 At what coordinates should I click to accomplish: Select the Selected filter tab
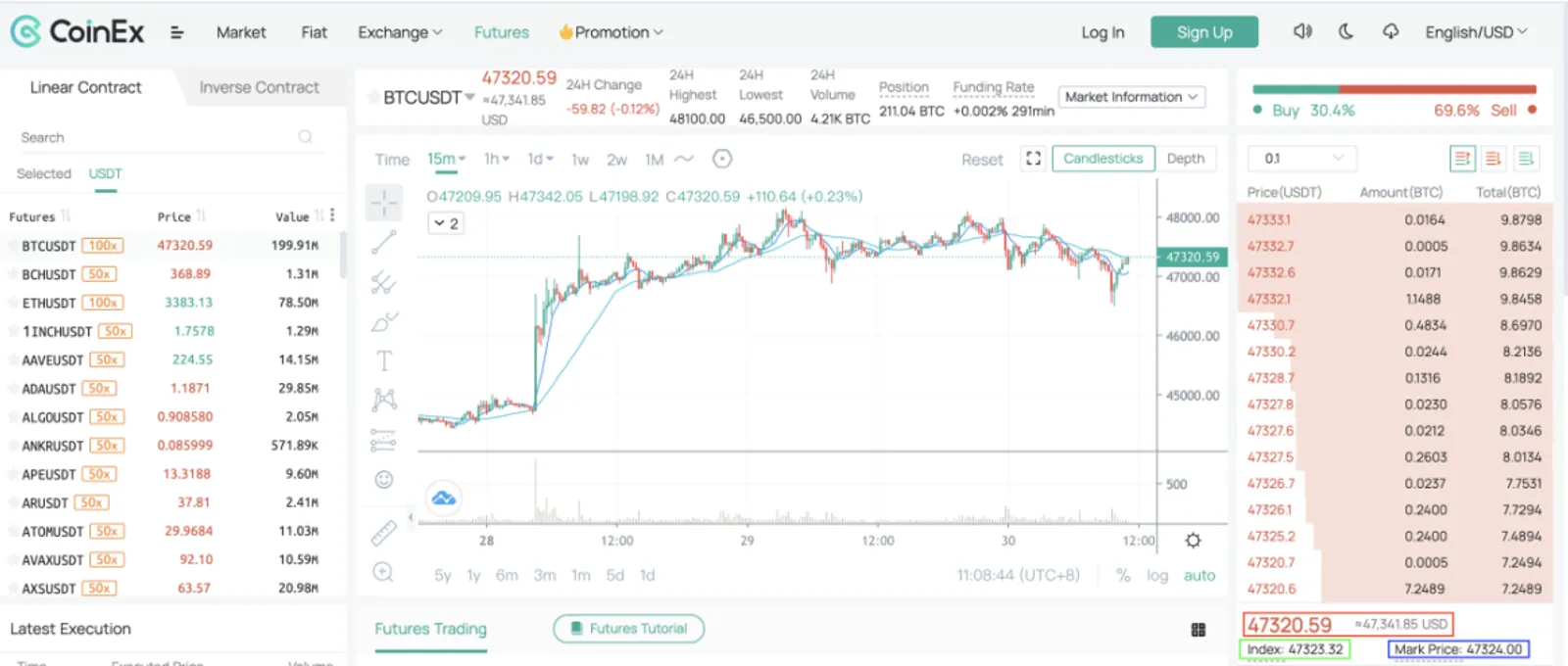[44, 173]
